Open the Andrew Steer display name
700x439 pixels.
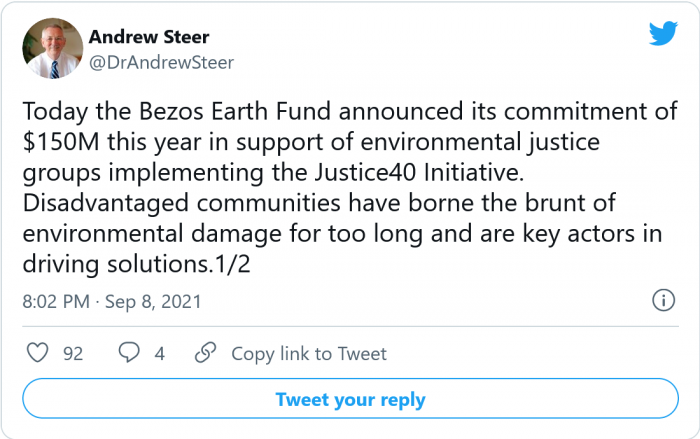(x=151, y=37)
